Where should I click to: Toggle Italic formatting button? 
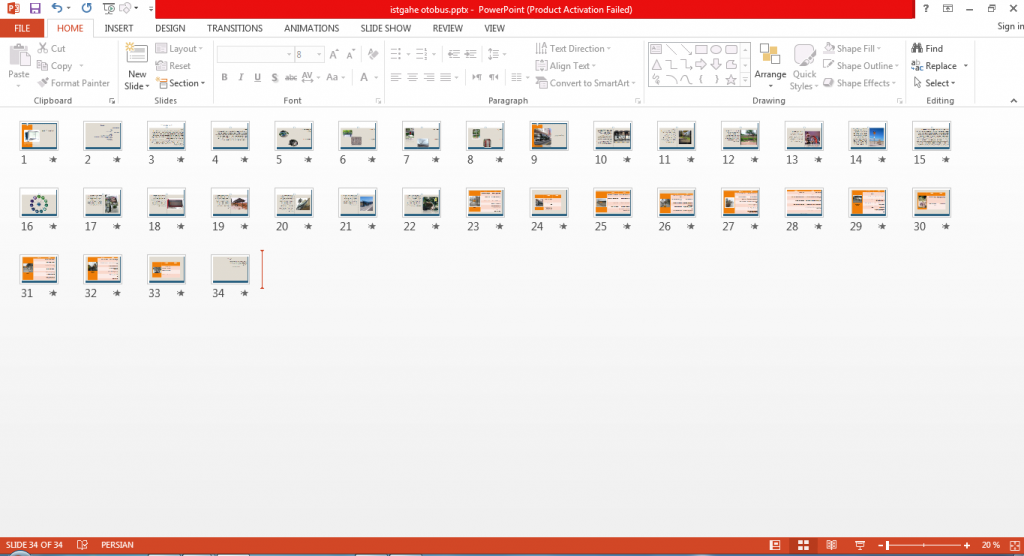click(241, 77)
